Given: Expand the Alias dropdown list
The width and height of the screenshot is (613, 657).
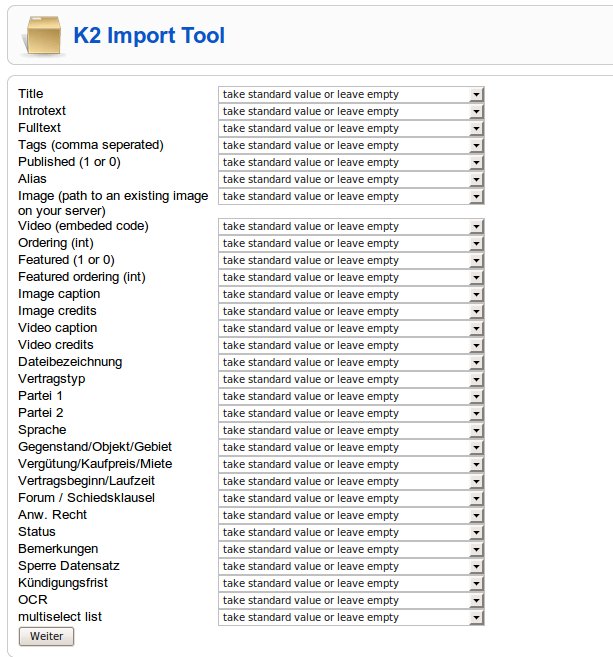Looking at the screenshot, I should 351,179.
